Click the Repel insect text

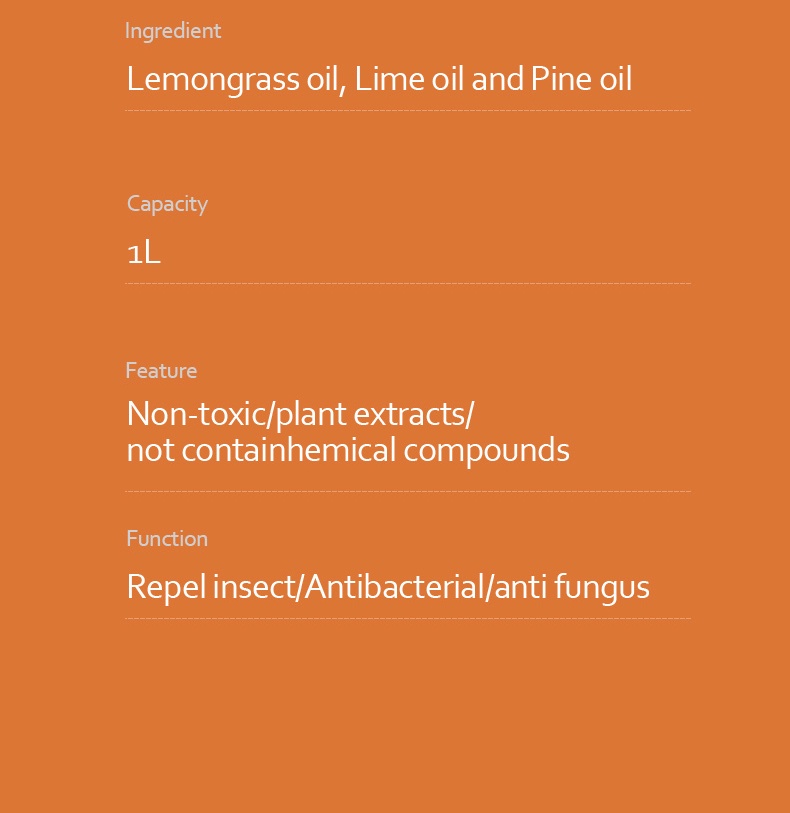pos(211,587)
